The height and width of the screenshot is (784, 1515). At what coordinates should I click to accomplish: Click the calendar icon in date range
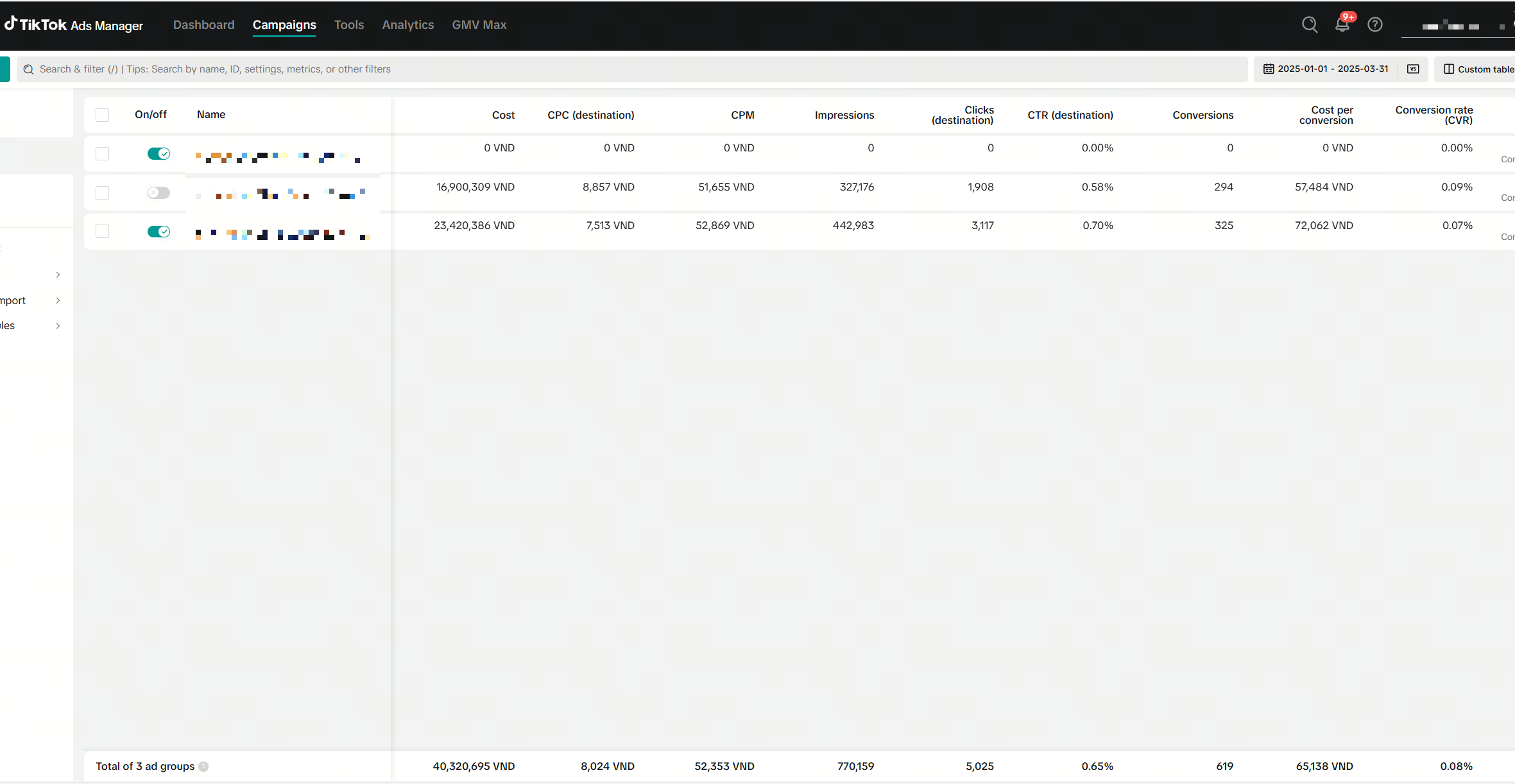click(1269, 69)
